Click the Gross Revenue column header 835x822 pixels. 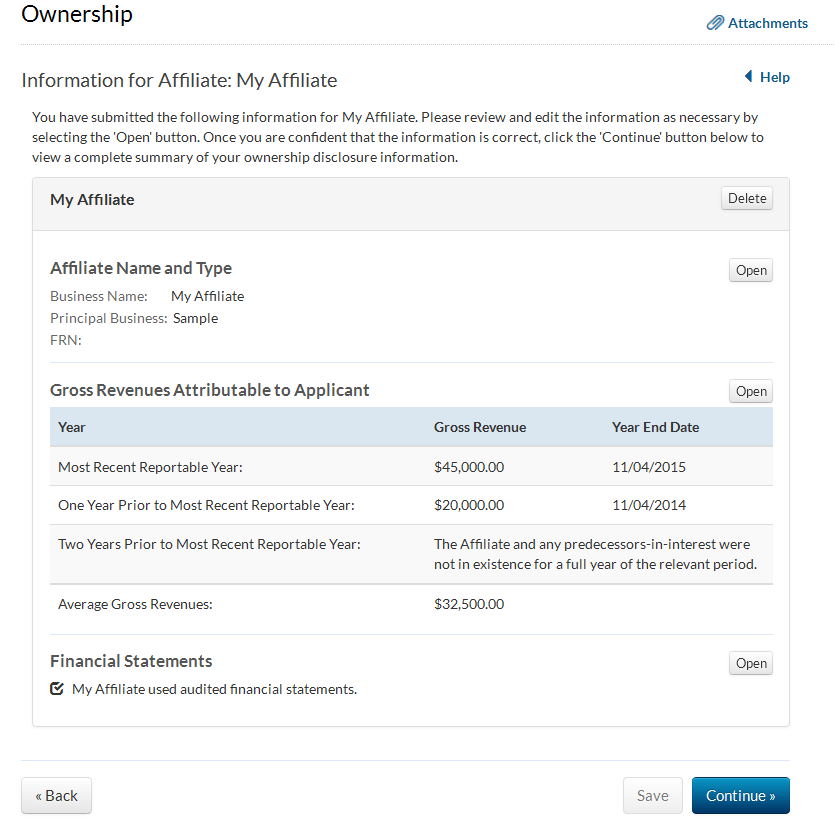click(480, 427)
